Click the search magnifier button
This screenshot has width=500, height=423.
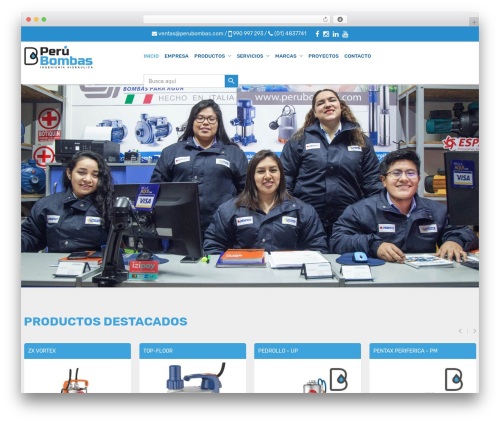click(231, 81)
